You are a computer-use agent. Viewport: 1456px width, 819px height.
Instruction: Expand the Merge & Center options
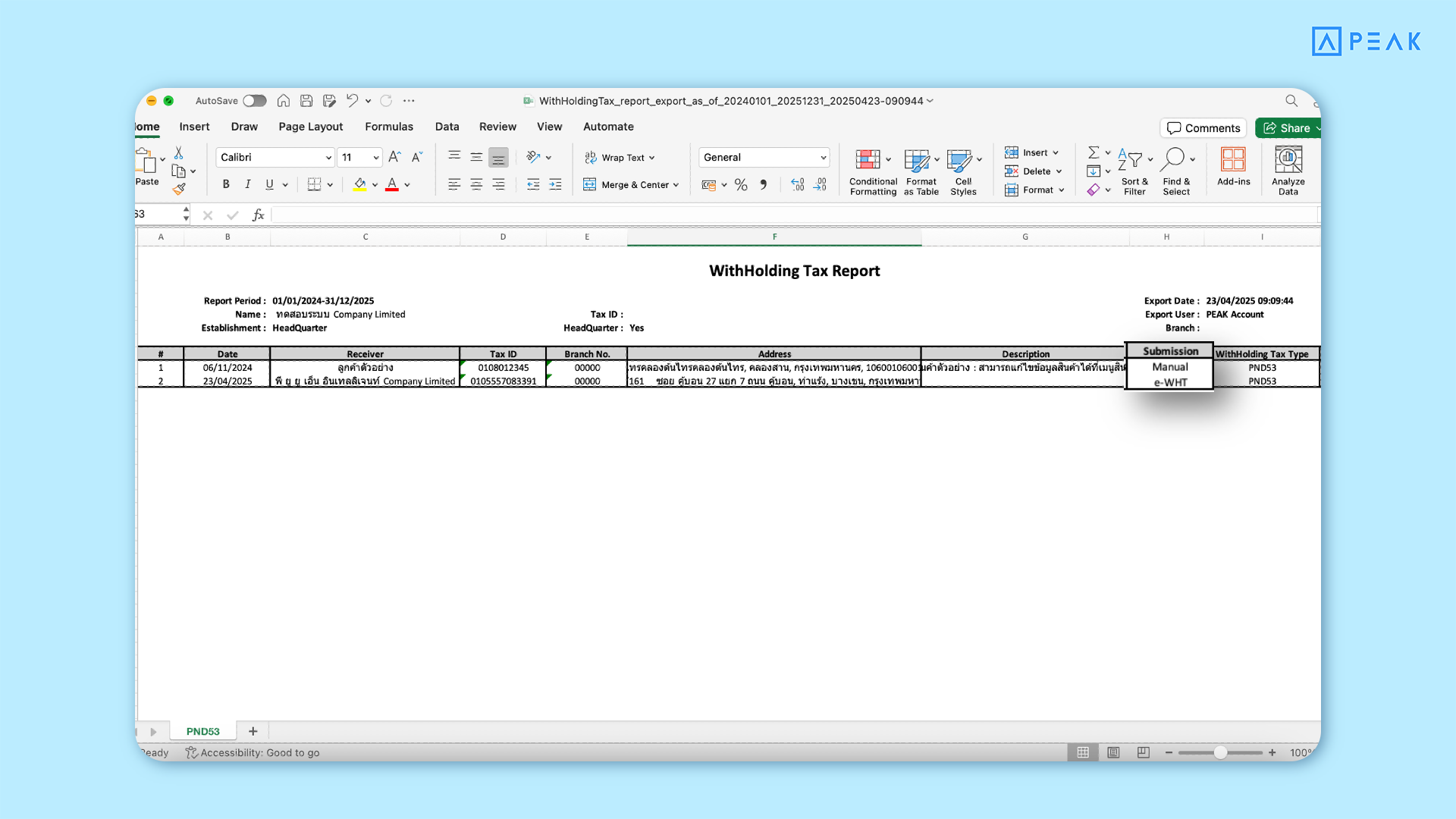677,184
